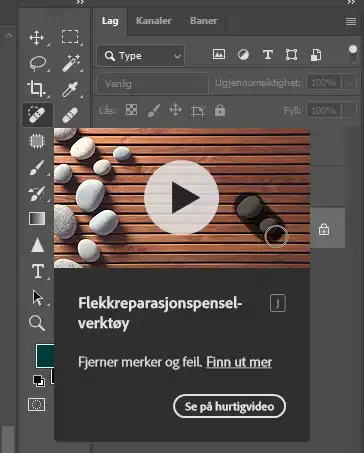Open the Vanlig blend mode dropdown
This screenshot has width=364, height=453.
(x=153, y=84)
